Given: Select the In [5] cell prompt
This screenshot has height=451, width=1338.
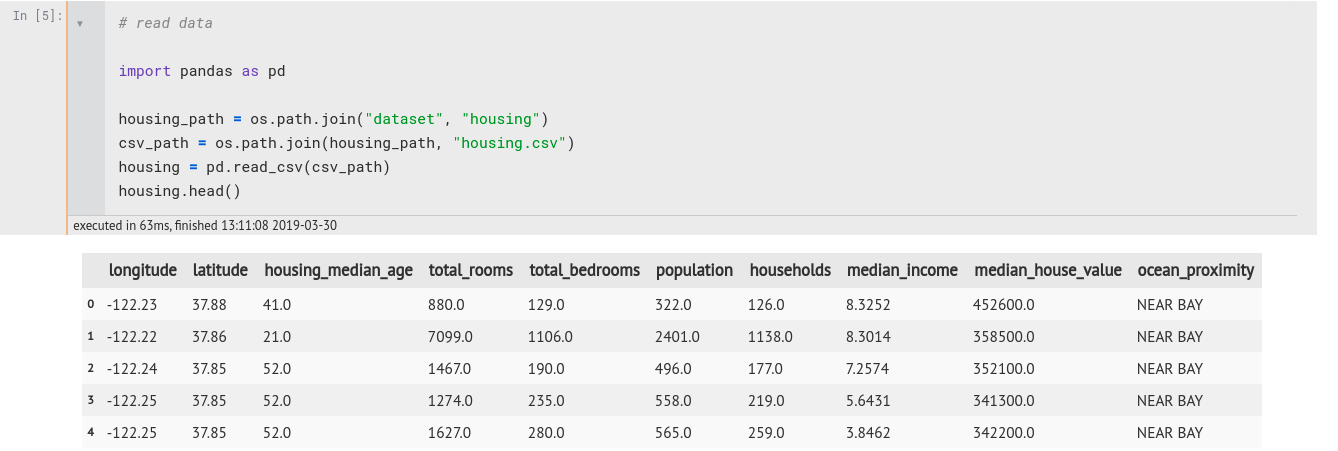Looking at the screenshot, I should point(37,17).
